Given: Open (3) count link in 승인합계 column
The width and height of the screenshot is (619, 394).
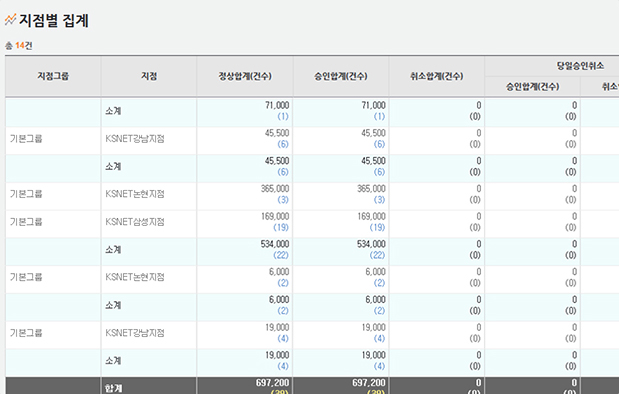Looking at the screenshot, I should (x=379, y=200).
